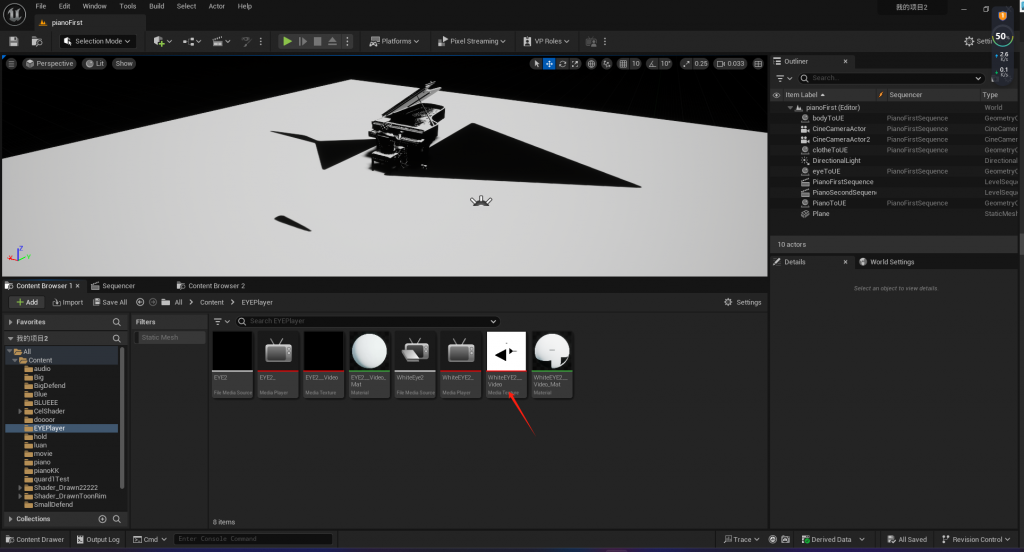1024x552 pixels.
Task: Click the eject playback button
Action: point(332,41)
